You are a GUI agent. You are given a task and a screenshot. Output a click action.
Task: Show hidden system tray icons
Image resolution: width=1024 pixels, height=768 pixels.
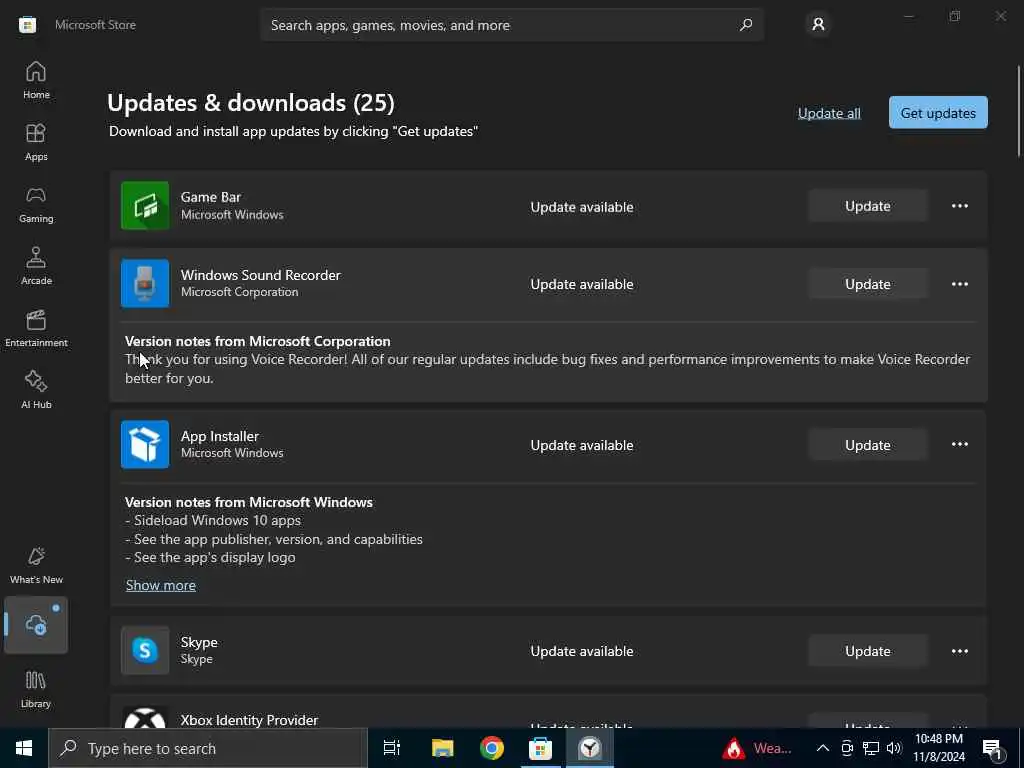click(822, 748)
